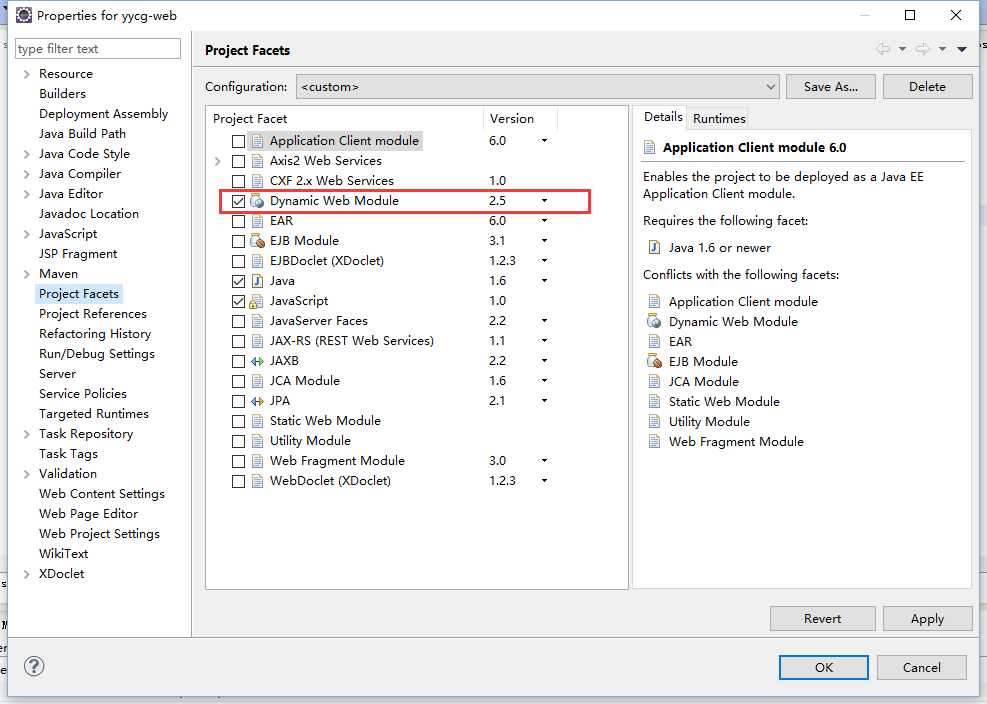Check the EAR facet checkbox
The height and width of the screenshot is (704, 987).
[238, 222]
